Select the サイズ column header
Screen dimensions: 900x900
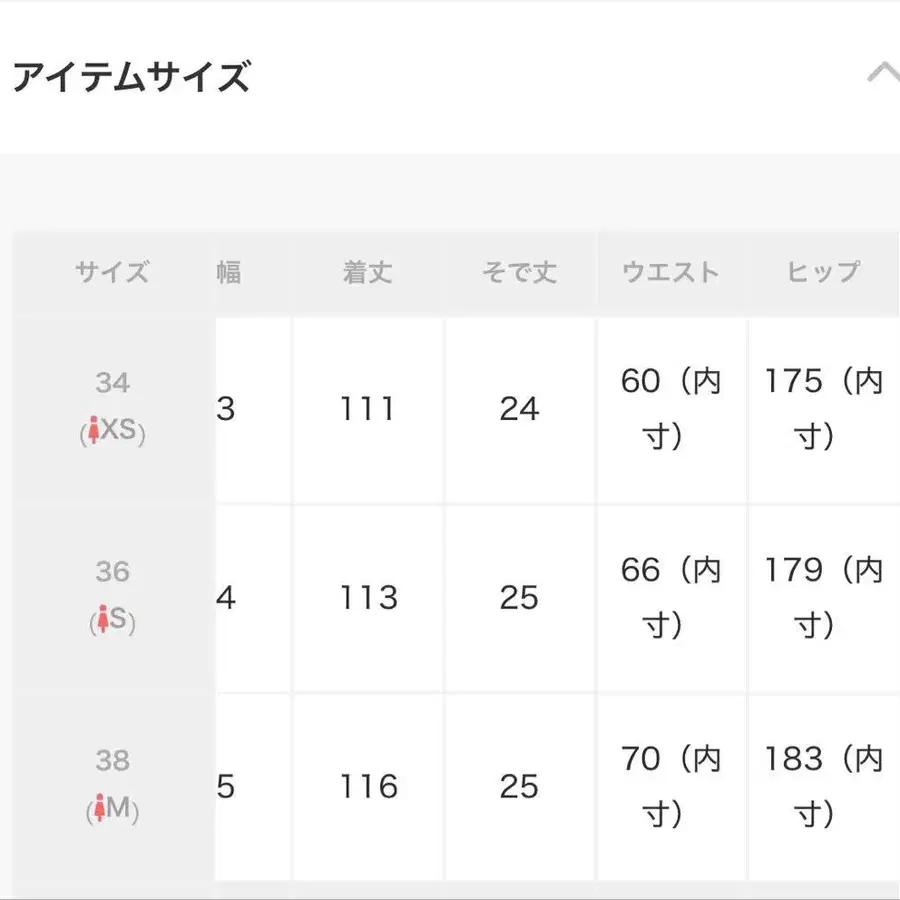112,272
